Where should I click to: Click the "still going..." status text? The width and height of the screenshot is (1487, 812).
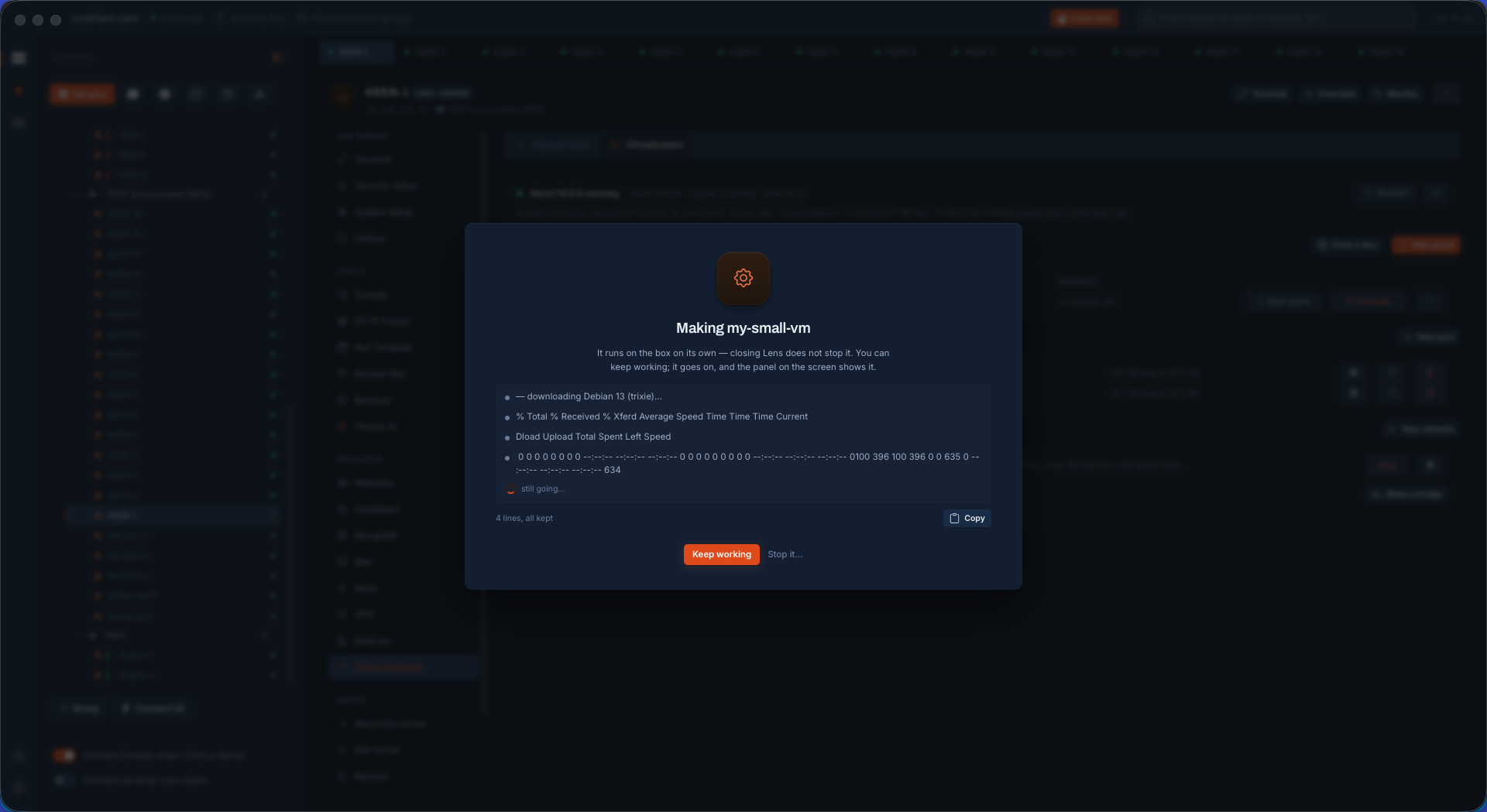tap(543, 489)
